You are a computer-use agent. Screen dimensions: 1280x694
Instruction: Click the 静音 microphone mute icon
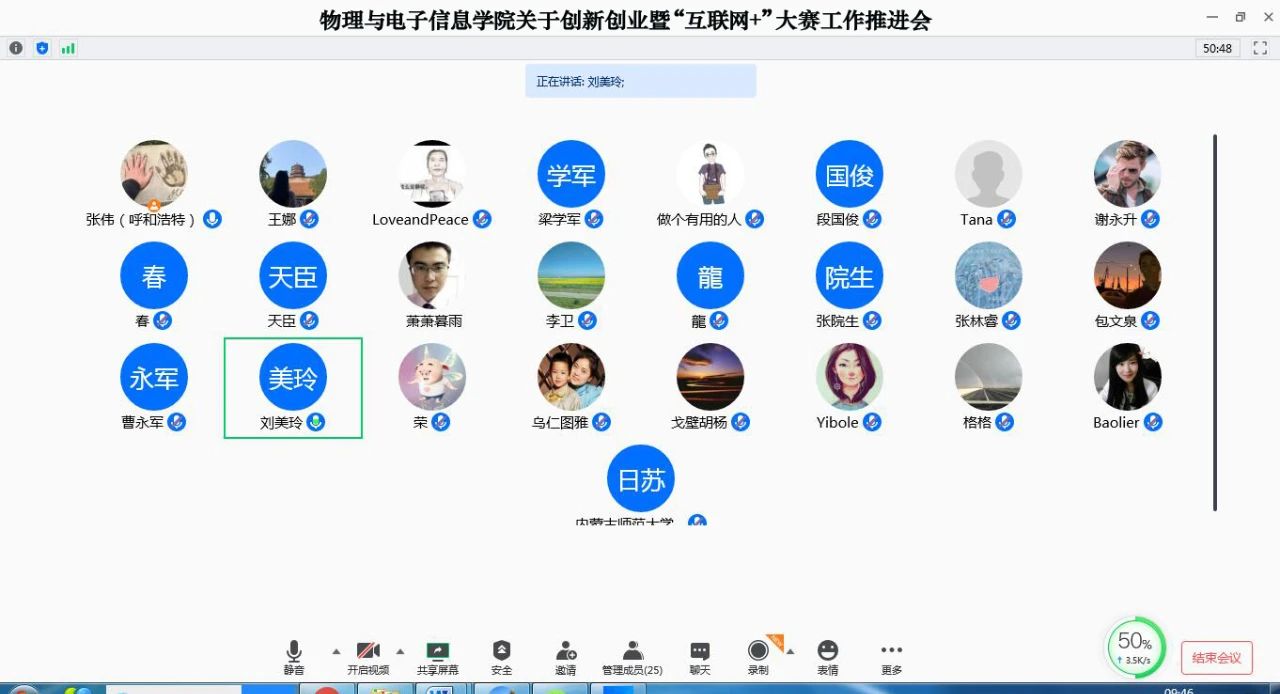point(294,652)
